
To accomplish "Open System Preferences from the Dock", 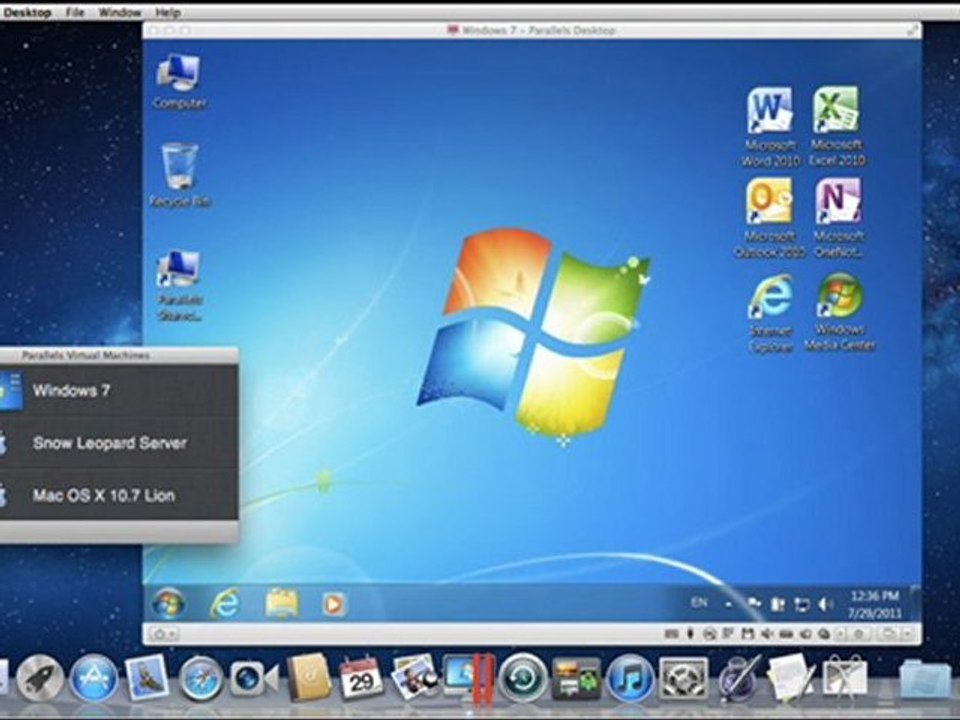I will pos(684,678).
